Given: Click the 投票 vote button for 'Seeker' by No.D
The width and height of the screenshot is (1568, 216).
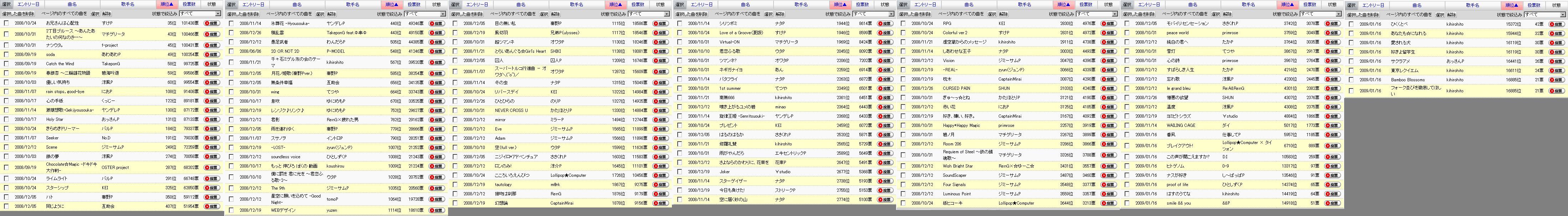Looking at the screenshot, I should coord(211,138).
